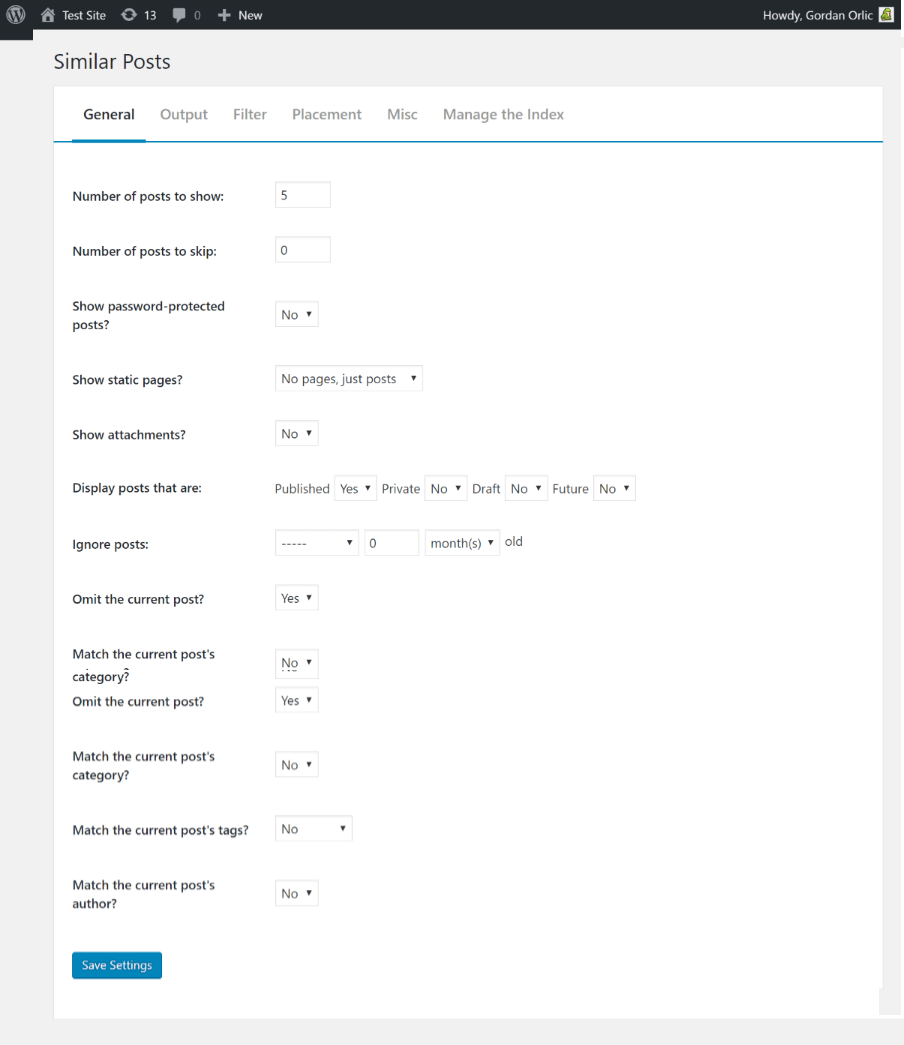Expand the month(s) unit dropdown
The width and height of the screenshot is (904, 1045).
point(462,543)
